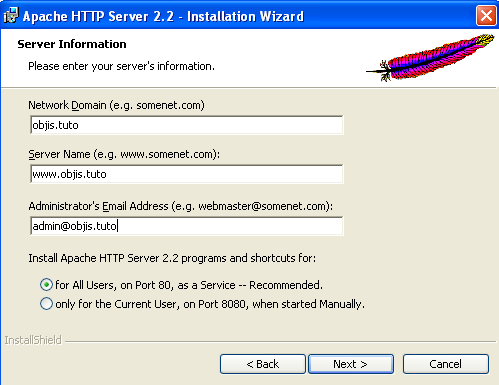Screen dimensions: 499x385
Task: Click the Apache feather logo
Action: 430,57
